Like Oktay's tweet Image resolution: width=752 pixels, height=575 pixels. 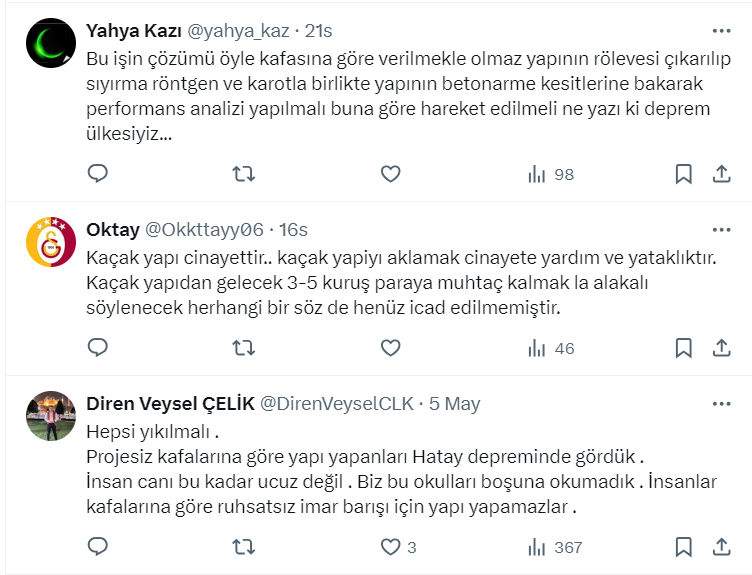[390, 348]
